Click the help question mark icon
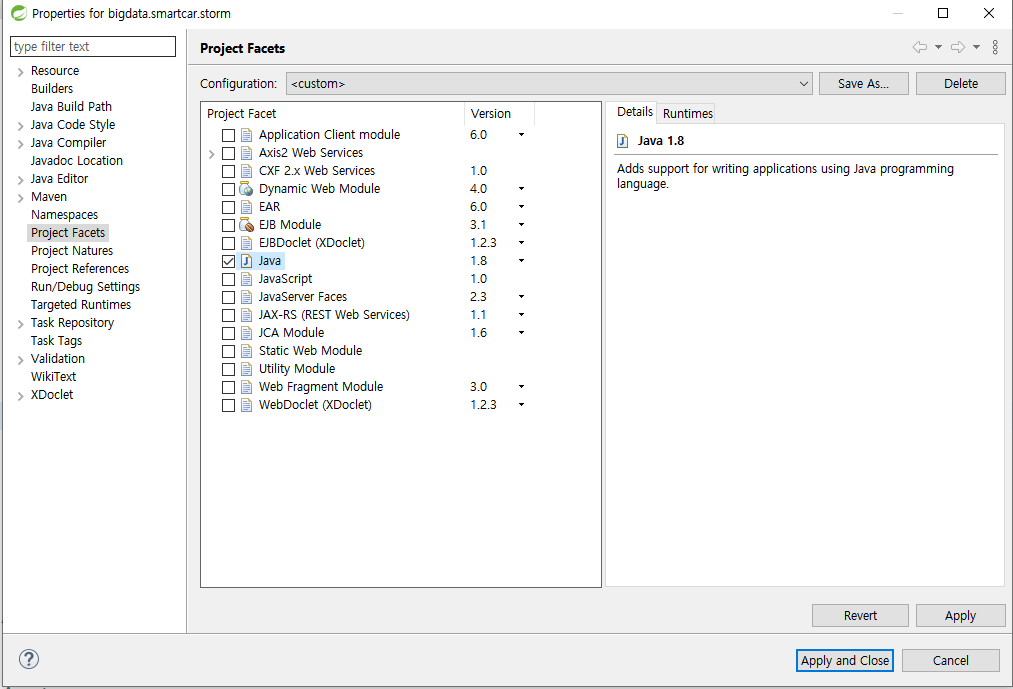1013x689 pixels. [29, 659]
